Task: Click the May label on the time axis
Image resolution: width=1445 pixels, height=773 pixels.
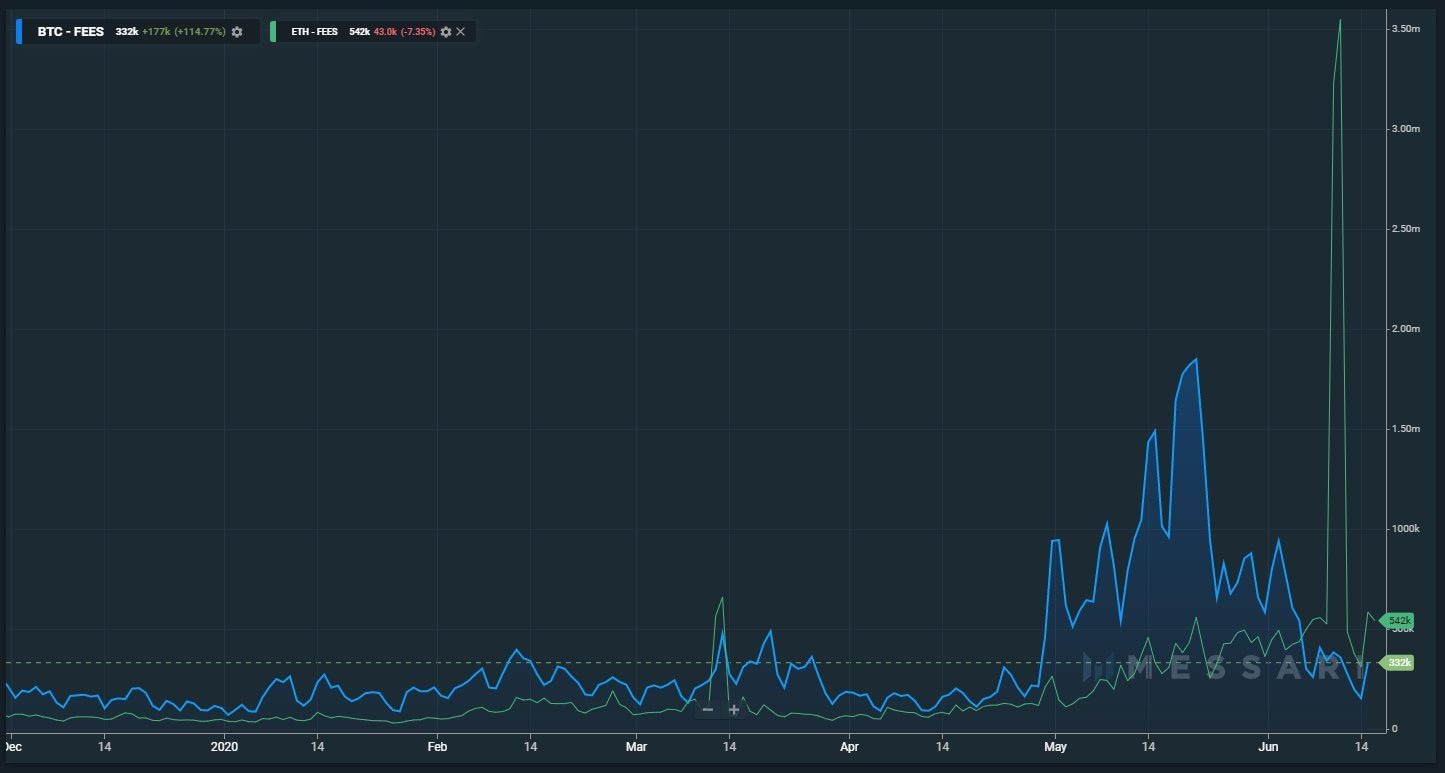Action: 1057,747
